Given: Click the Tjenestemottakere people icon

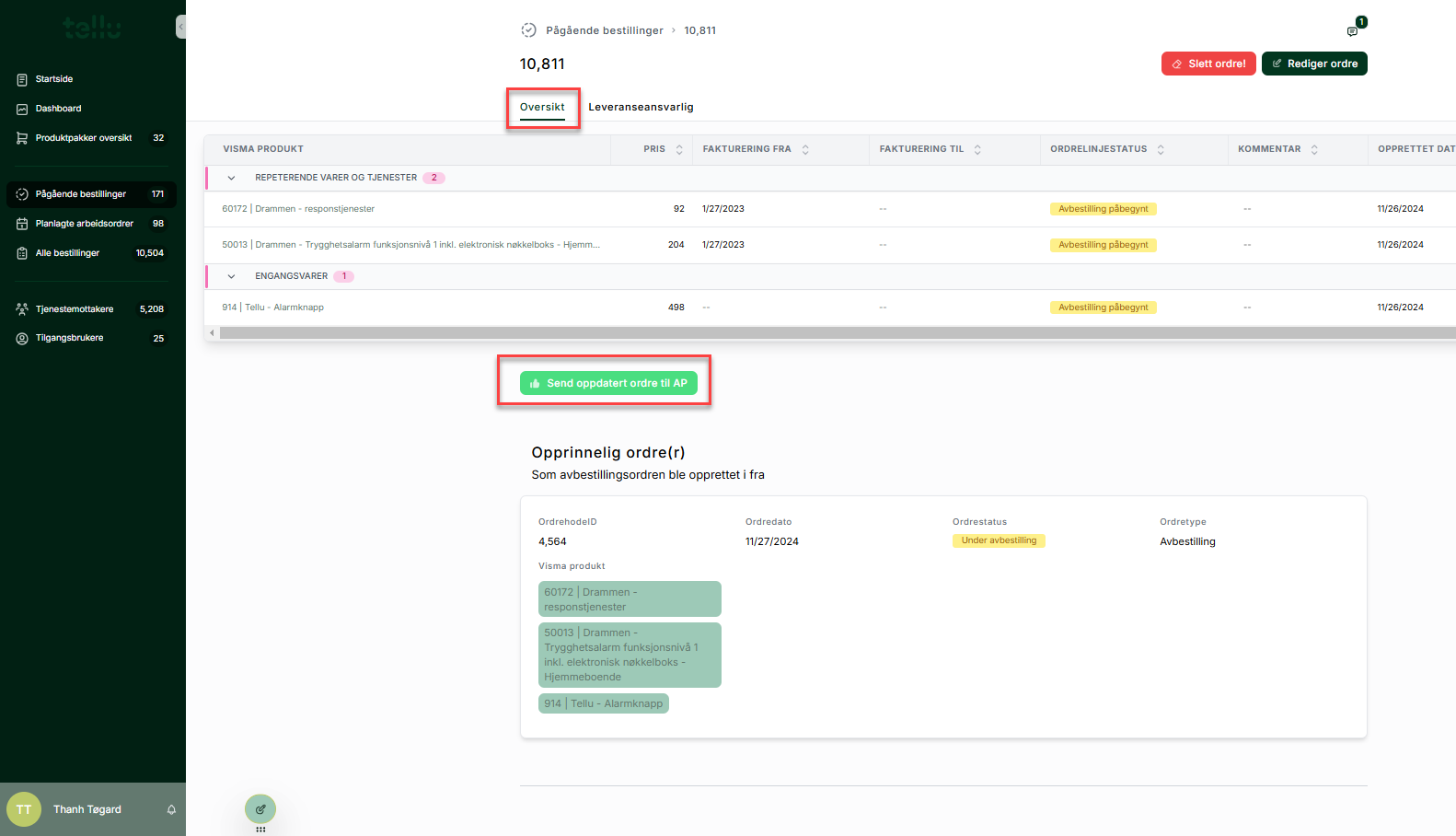Looking at the screenshot, I should point(22,309).
